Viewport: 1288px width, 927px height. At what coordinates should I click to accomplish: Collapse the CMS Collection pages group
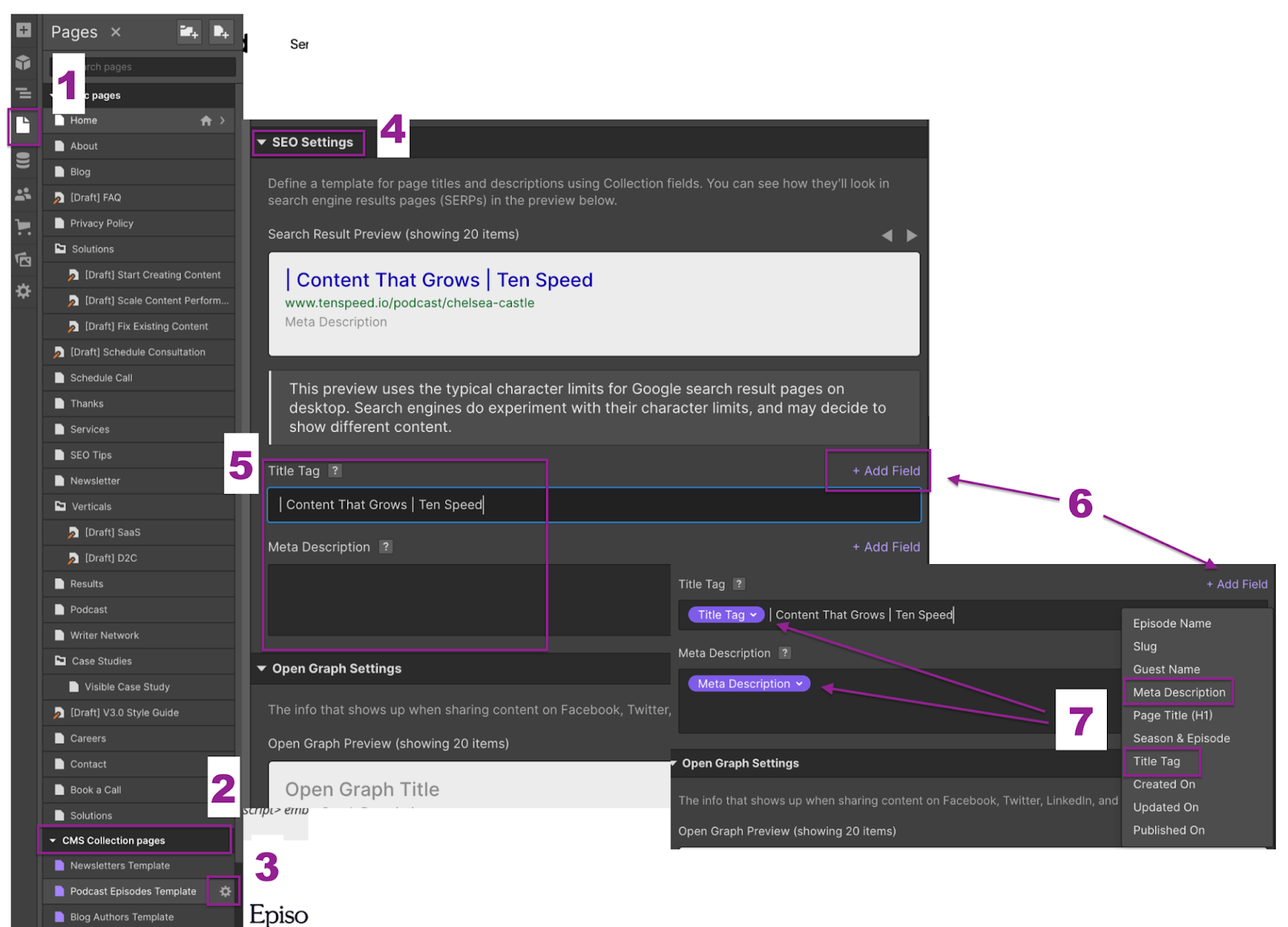coord(53,841)
